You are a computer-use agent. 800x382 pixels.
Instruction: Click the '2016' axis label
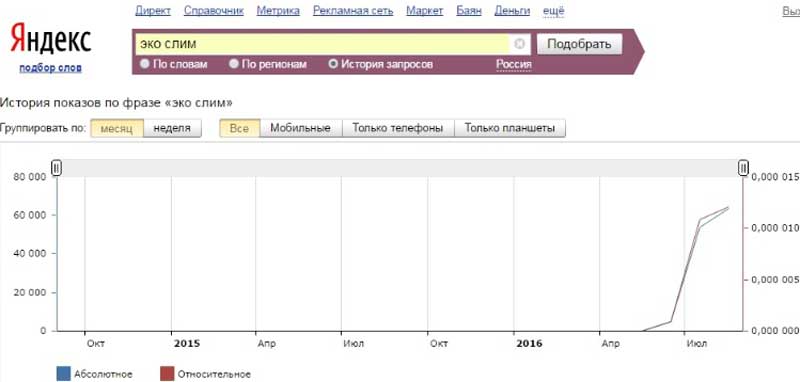point(529,344)
